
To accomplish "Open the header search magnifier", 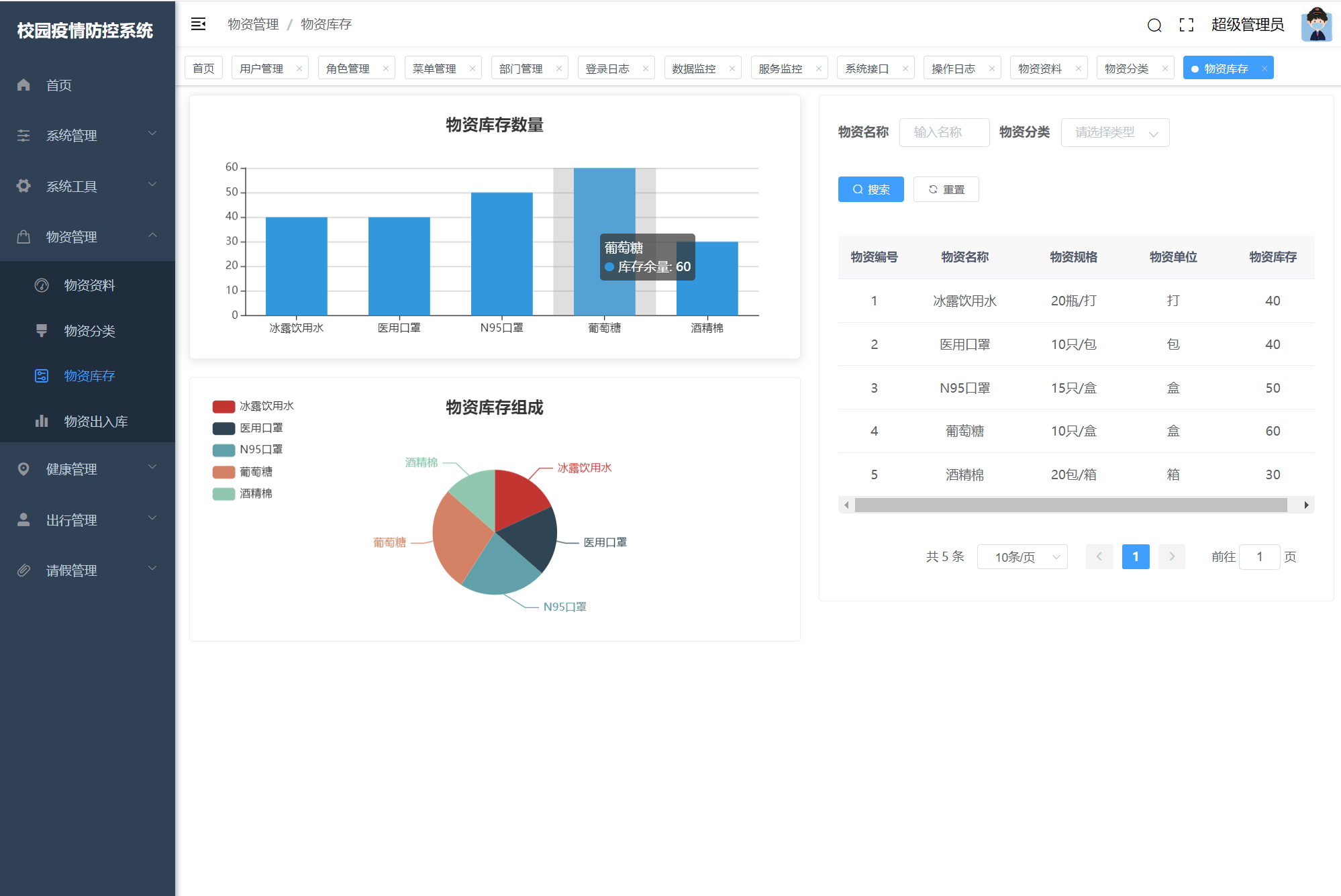I will pyautogui.click(x=1154, y=26).
